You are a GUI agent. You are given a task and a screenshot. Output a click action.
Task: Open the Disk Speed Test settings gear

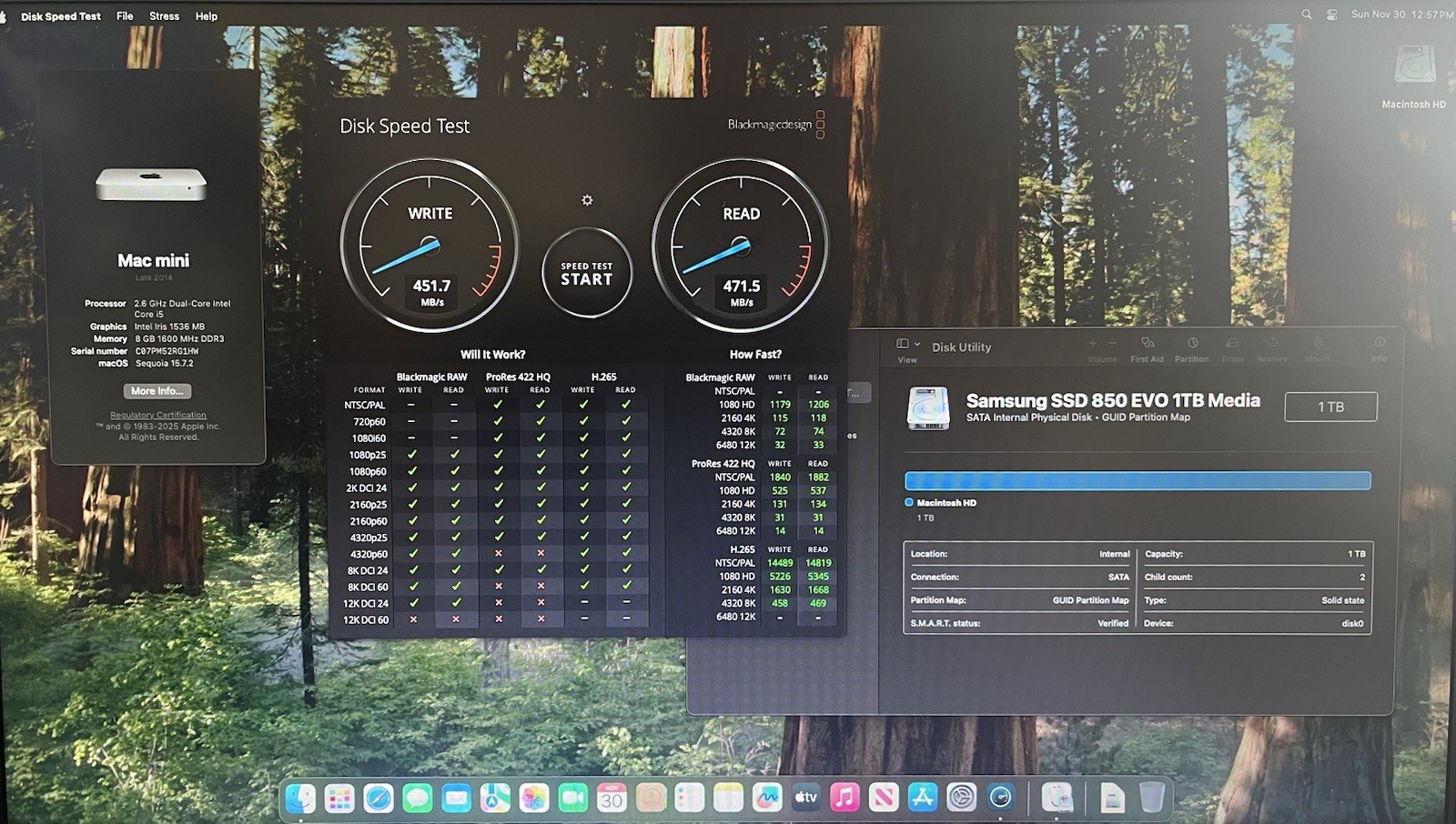(x=587, y=200)
